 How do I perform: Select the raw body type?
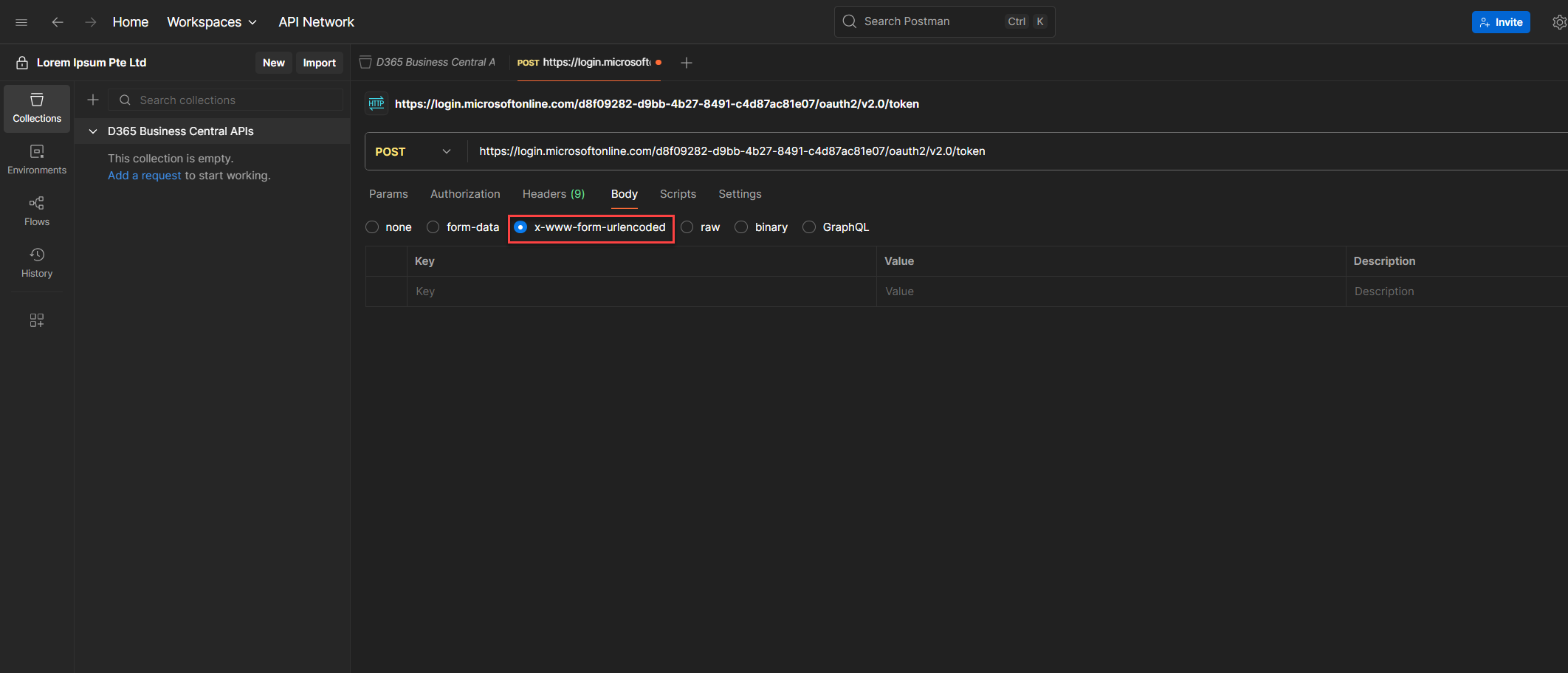(687, 227)
